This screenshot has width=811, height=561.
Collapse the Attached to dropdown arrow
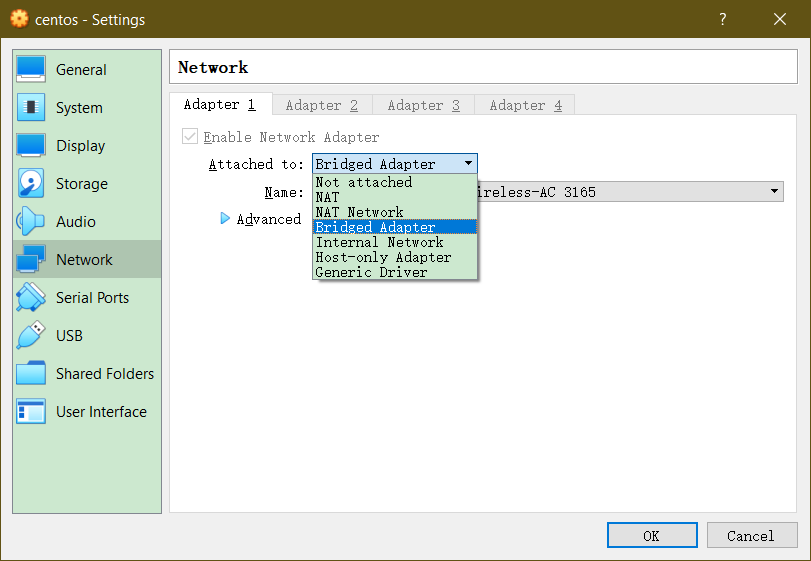(x=468, y=164)
